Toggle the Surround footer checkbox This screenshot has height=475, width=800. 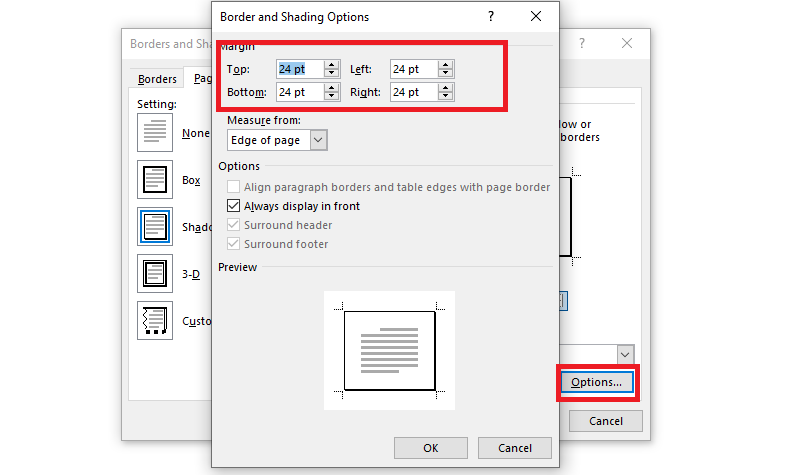[234, 244]
